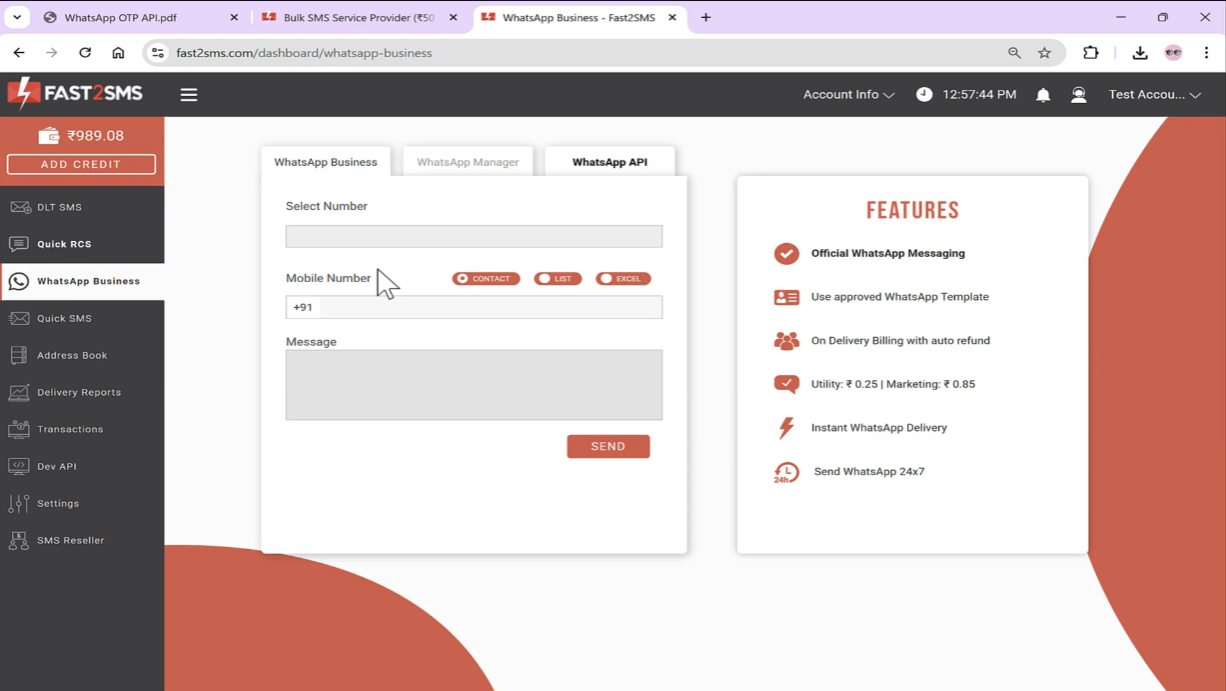Open SMS Reseller sidebar item
Viewport: 1226px width, 691px height.
point(70,540)
